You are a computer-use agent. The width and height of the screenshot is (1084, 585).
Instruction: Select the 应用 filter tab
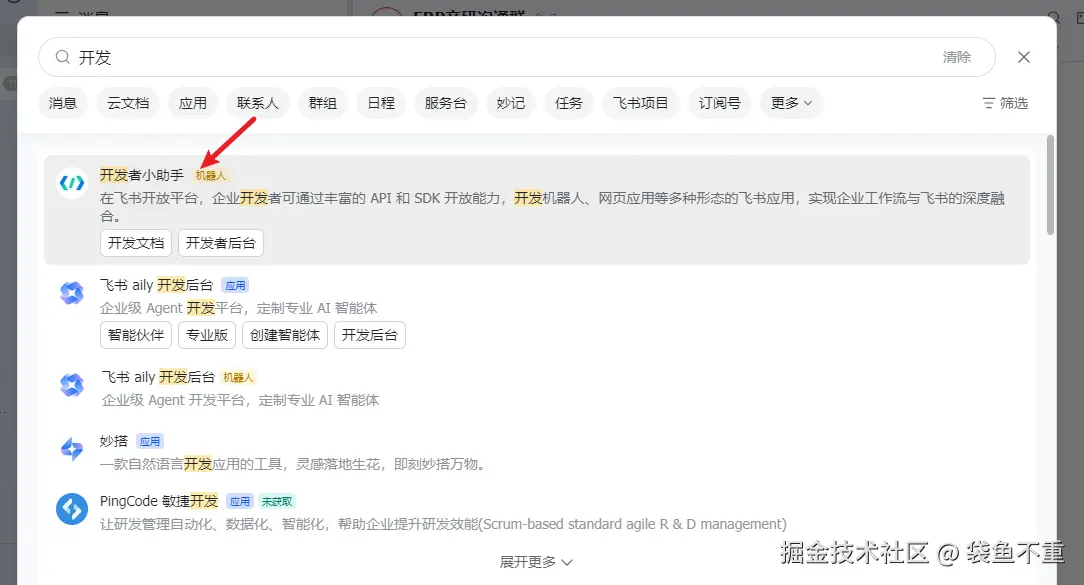click(193, 103)
